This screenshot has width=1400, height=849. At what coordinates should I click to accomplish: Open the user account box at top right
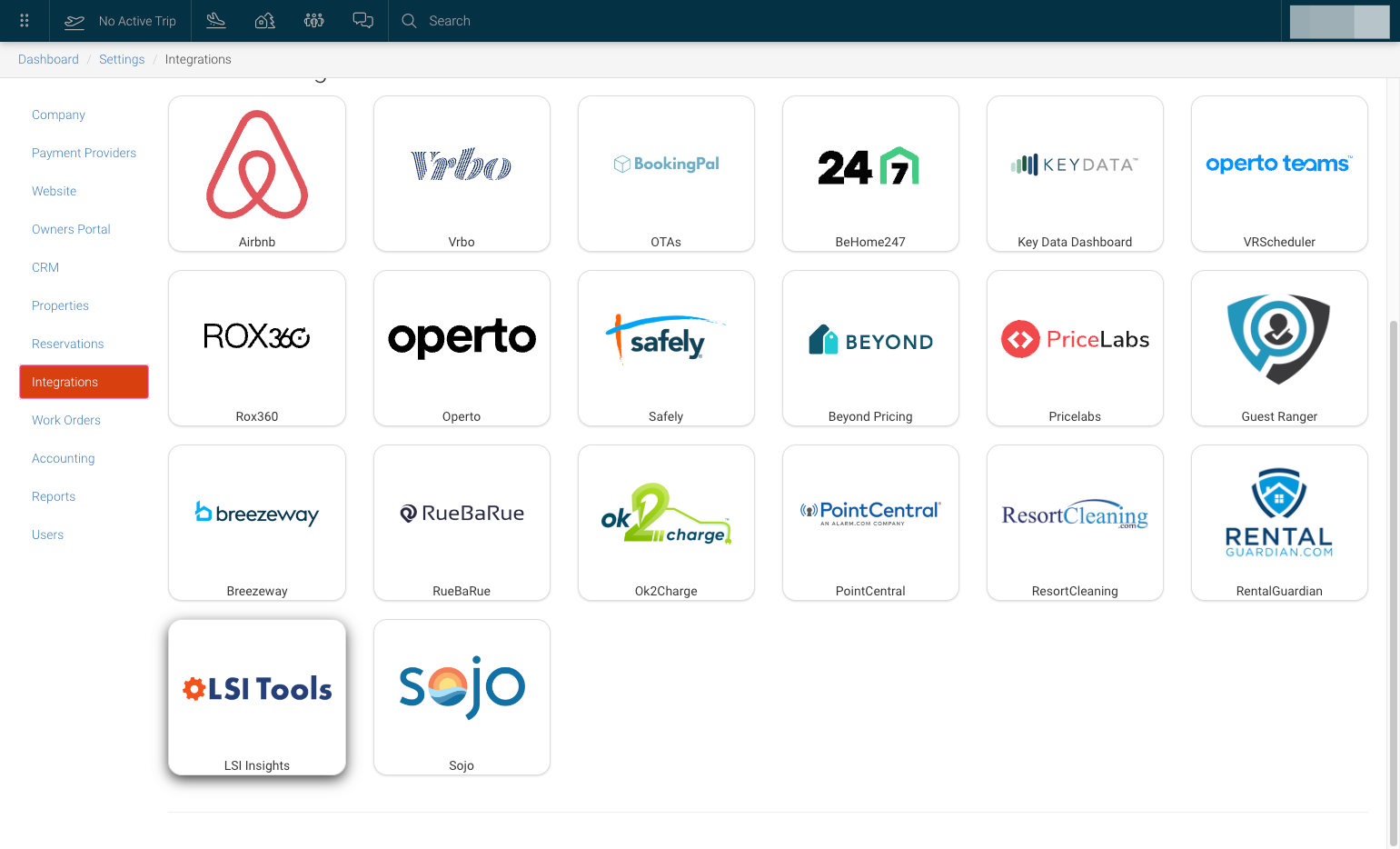[1339, 22]
